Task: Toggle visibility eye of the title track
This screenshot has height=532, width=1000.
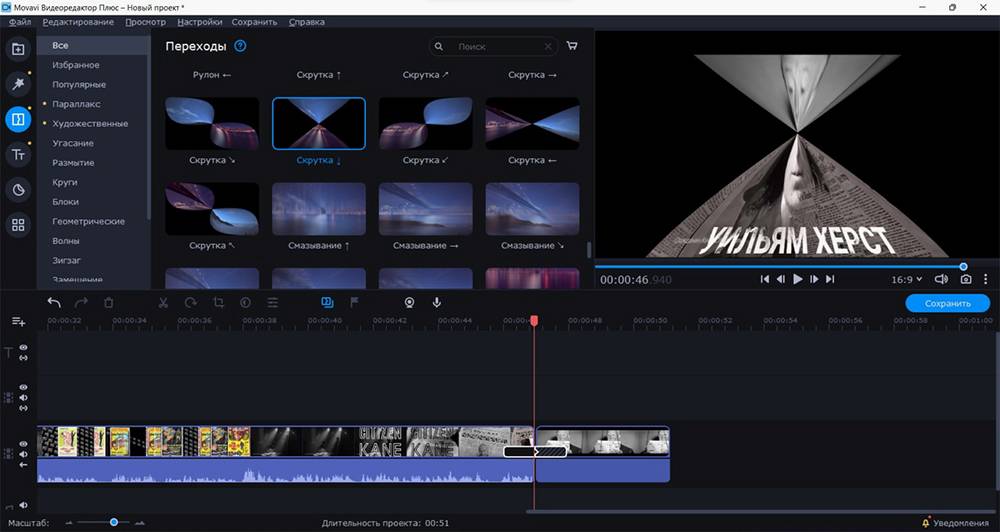Action: 24,348
